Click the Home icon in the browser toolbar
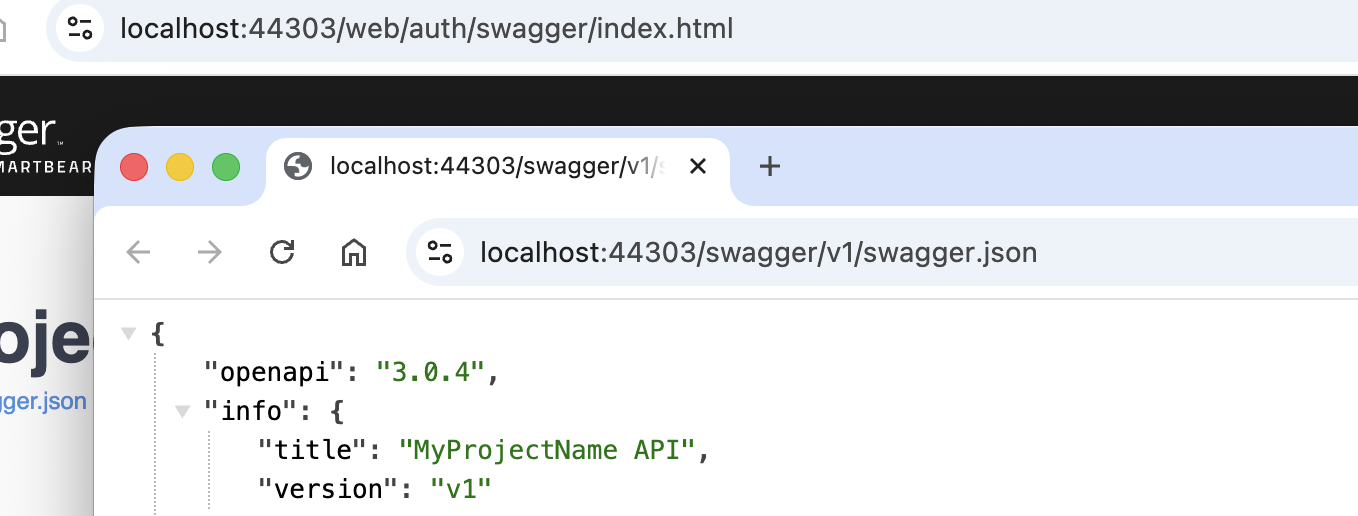The height and width of the screenshot is (516, 1358). [354, 252]
